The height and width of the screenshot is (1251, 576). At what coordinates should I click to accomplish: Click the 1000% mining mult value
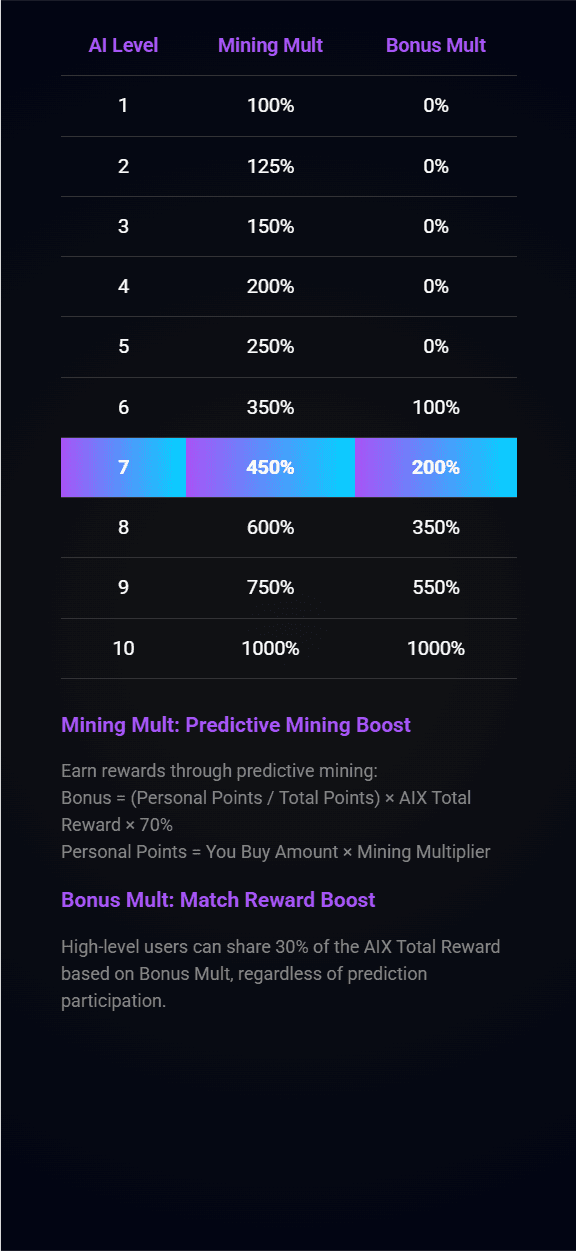270,648
